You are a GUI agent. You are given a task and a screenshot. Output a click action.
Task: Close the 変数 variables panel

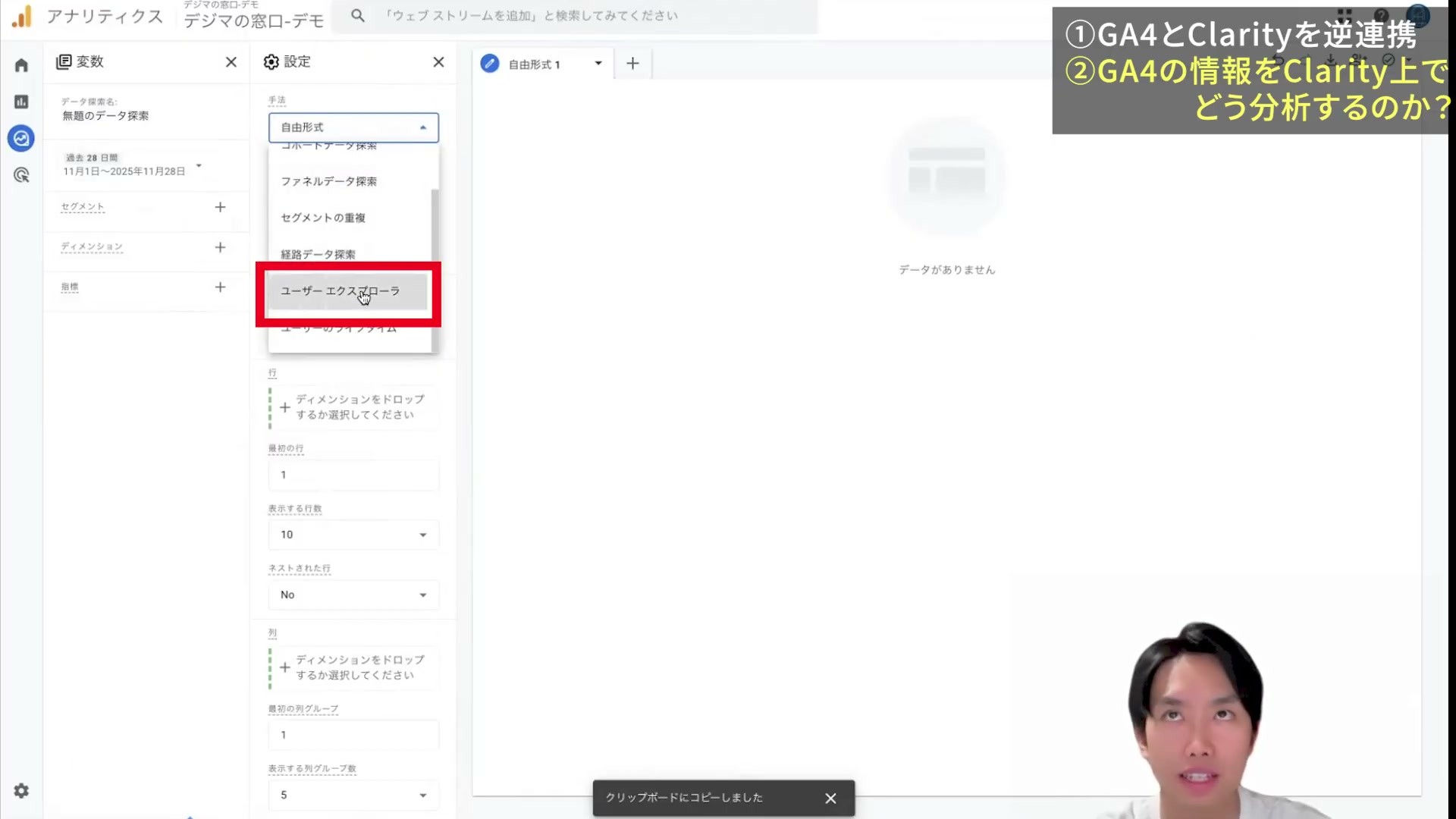tap(231, 62)
